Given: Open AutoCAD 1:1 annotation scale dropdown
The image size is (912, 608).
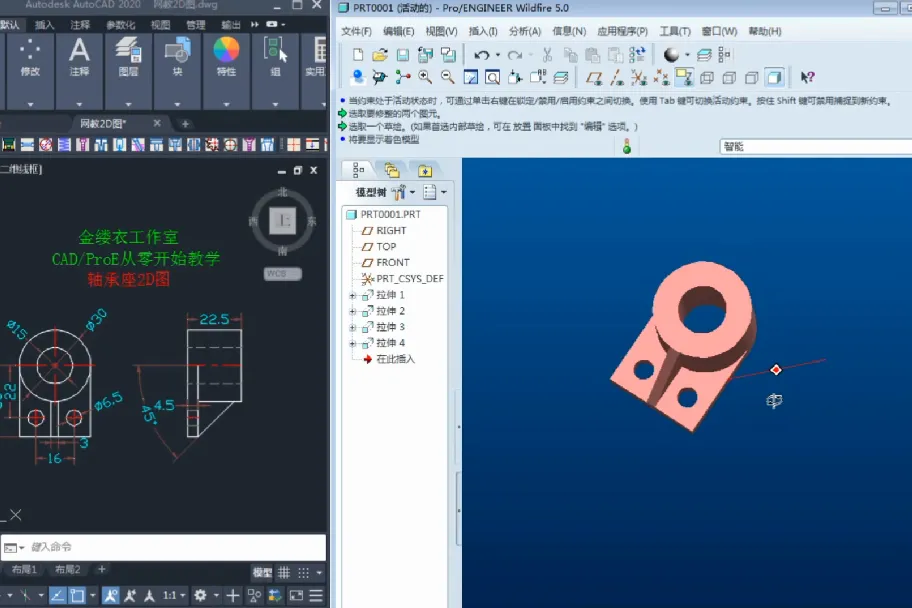Looking at the screenshot, I should pyautogui.click(x=174, y=595).
